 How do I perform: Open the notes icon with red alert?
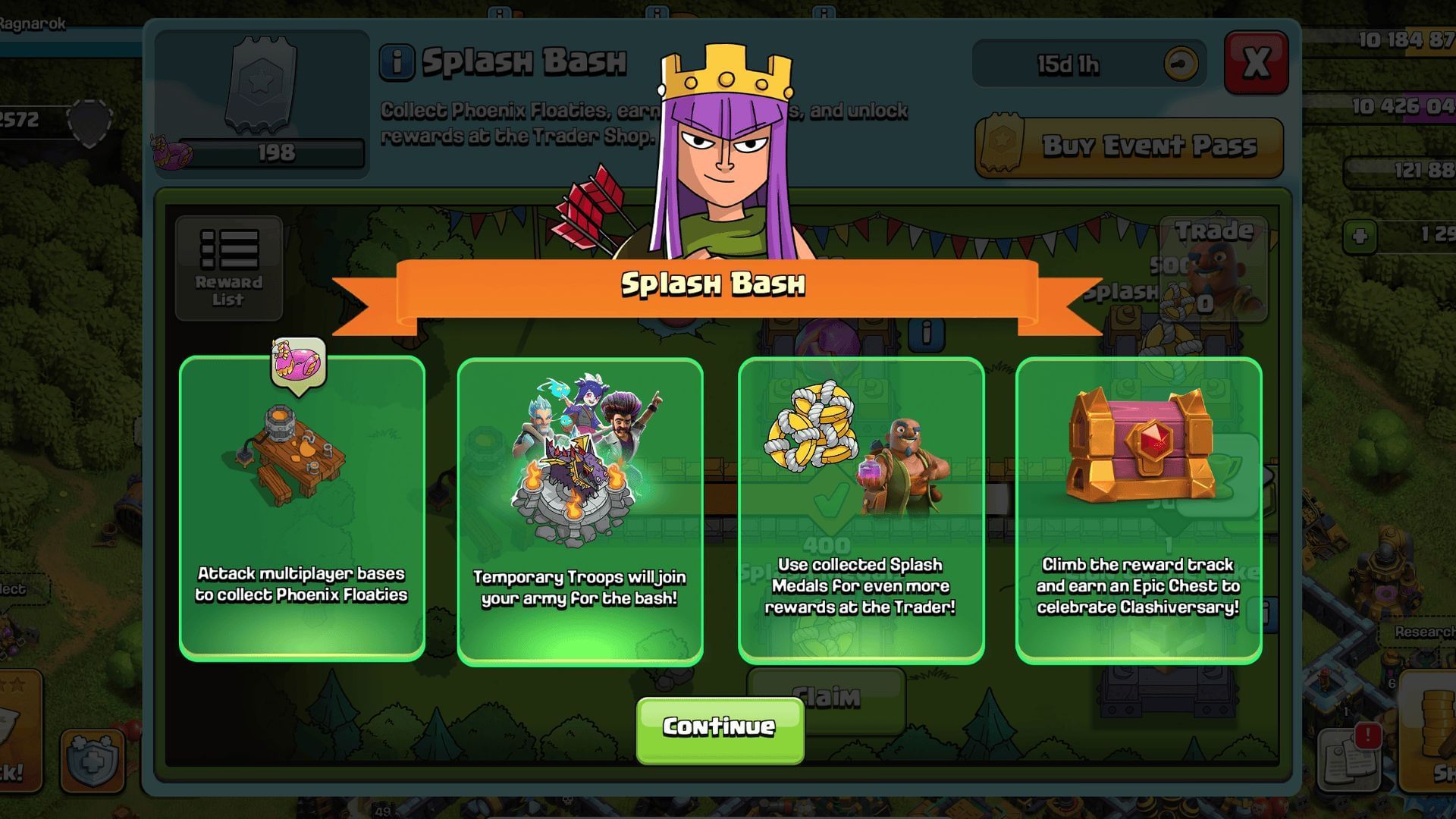point(1349,758)
